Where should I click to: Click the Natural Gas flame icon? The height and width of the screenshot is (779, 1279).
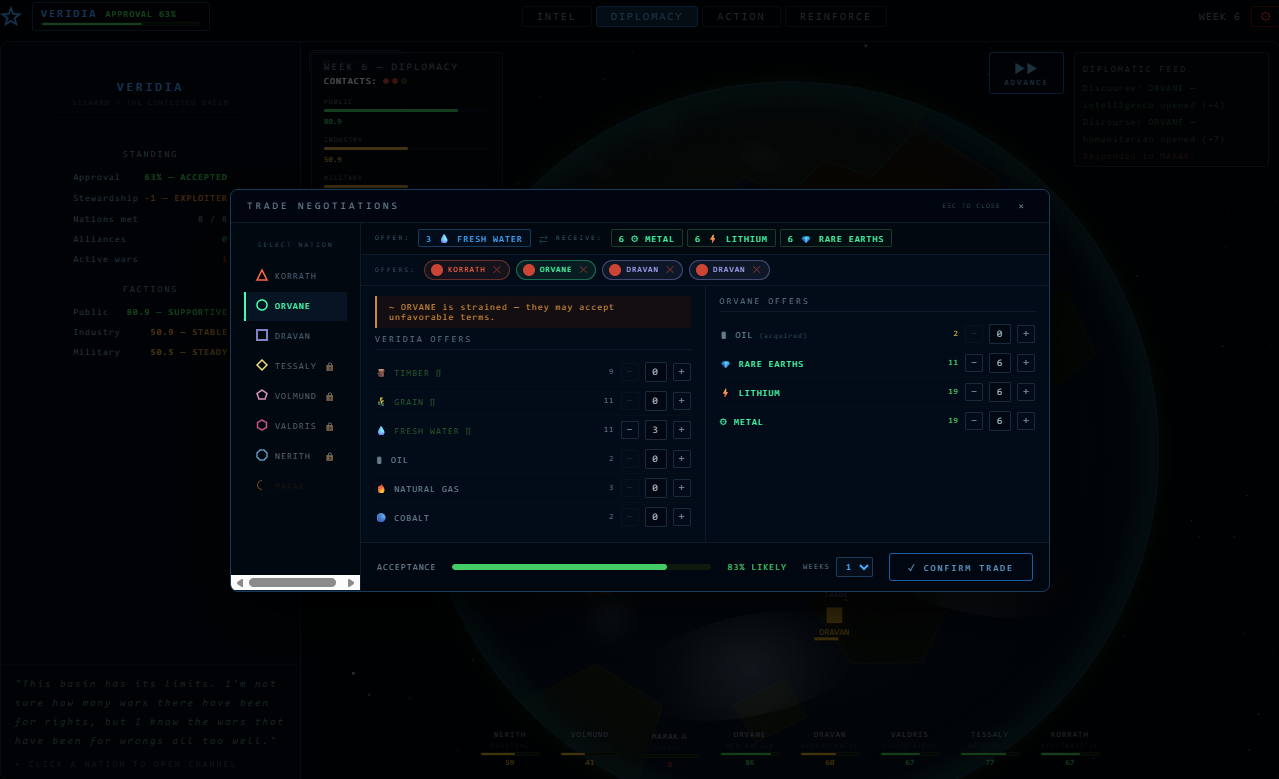point(381,488)
